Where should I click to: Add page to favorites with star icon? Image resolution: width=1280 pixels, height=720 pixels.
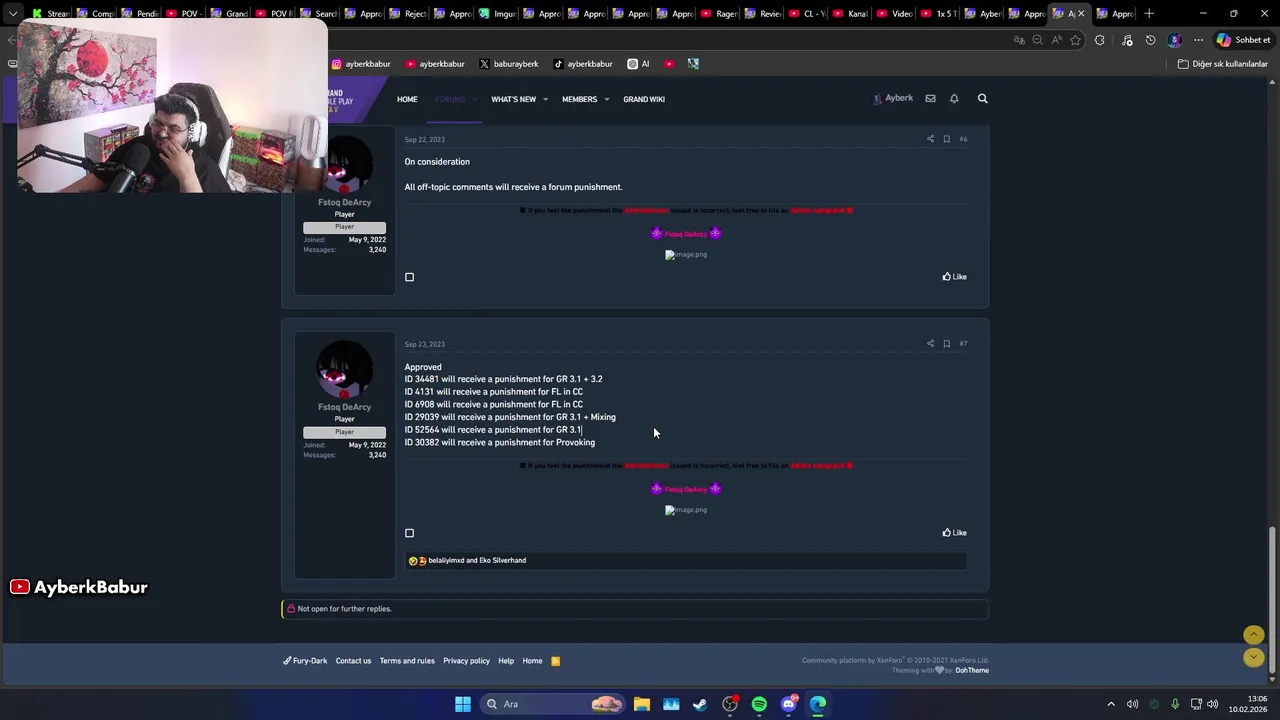[x=1075, y=40]
